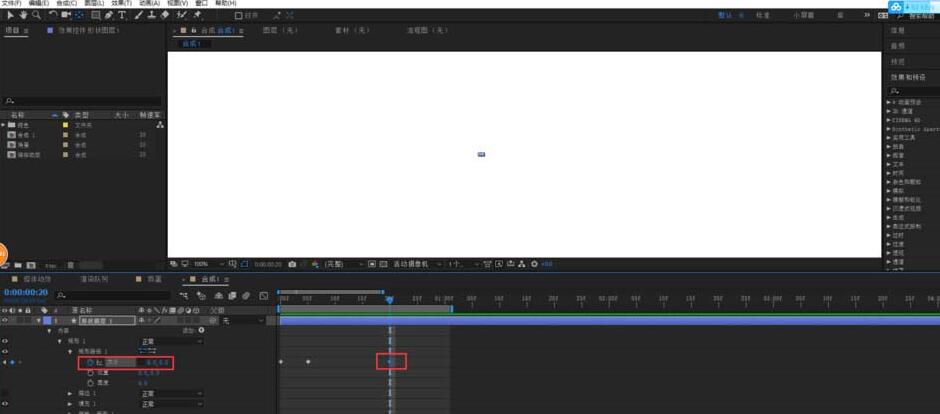Toggle the snapping checkbox in toolbar
940x414 pixels.
pos(238,16)
